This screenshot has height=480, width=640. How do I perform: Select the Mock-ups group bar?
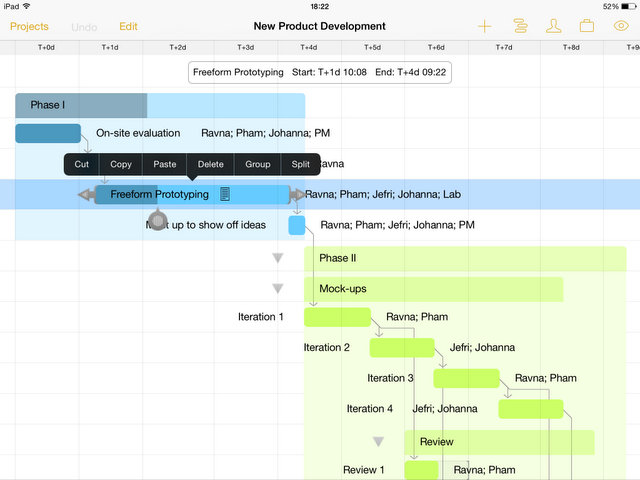[x=433, y=289]
